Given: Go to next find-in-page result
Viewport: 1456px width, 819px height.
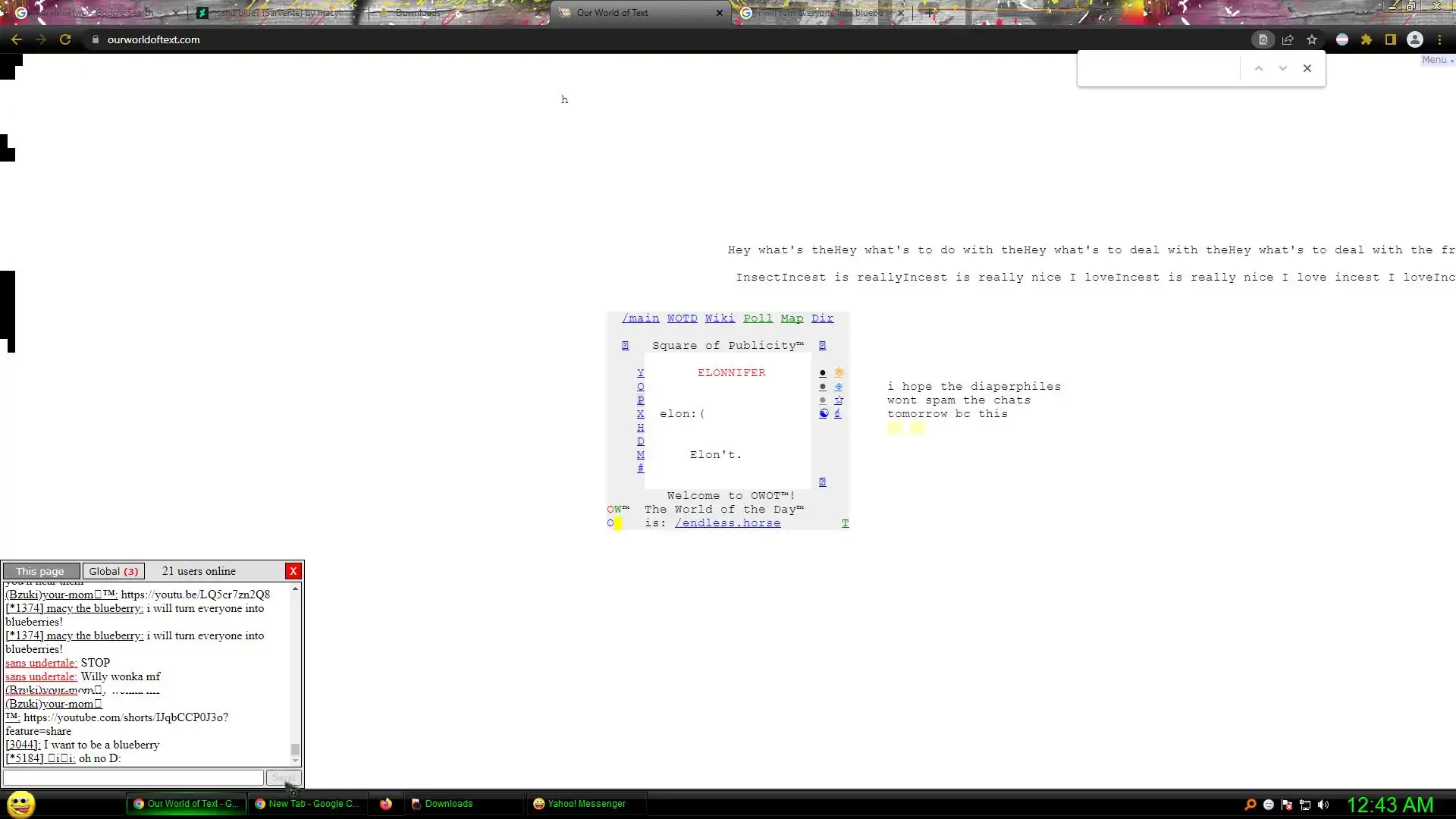Looking at the screenshot, I should pyautogui.click(x=1282, y=68).
